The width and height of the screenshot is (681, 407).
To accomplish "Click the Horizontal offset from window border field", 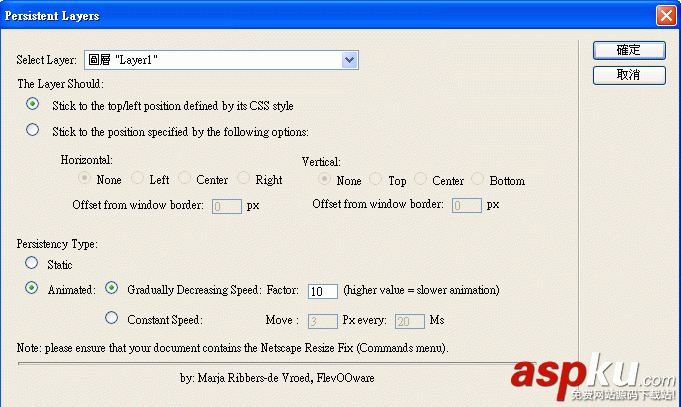I will (x=227, y=206).
